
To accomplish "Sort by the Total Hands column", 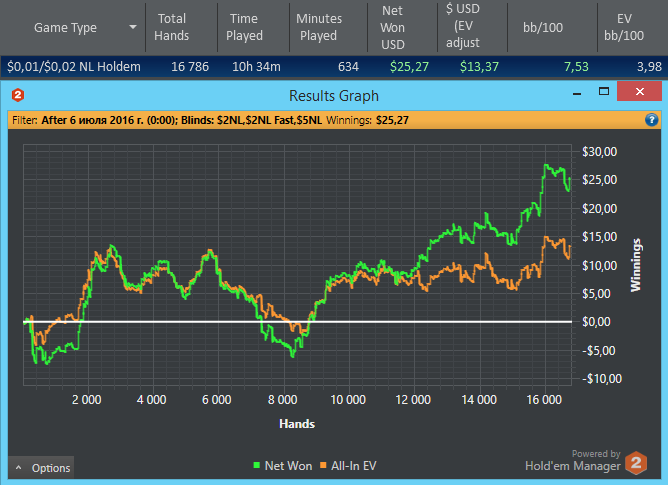I will coord(172,27).
